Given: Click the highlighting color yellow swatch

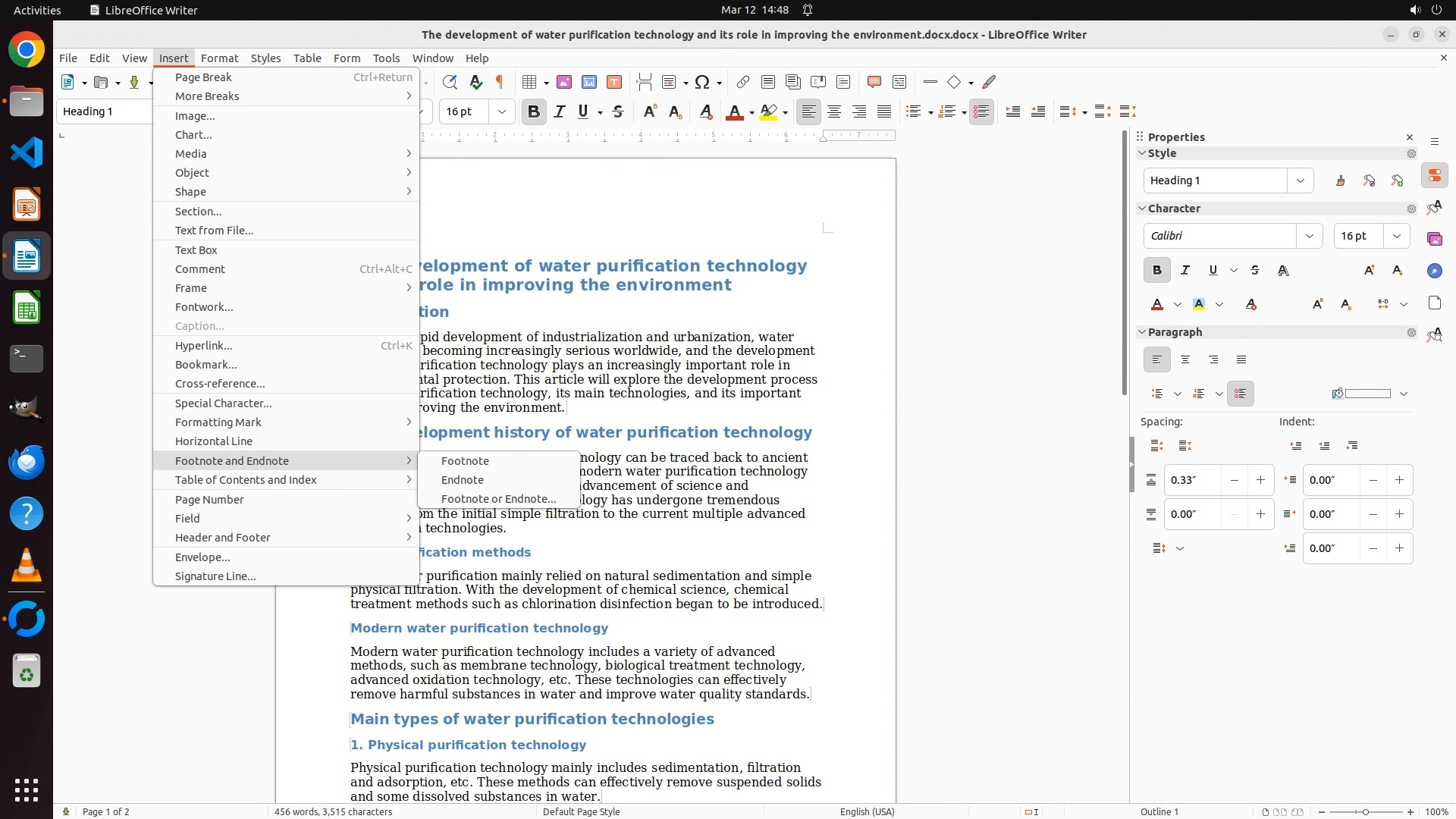Looking at the screenshot, I should click(767, 111).
